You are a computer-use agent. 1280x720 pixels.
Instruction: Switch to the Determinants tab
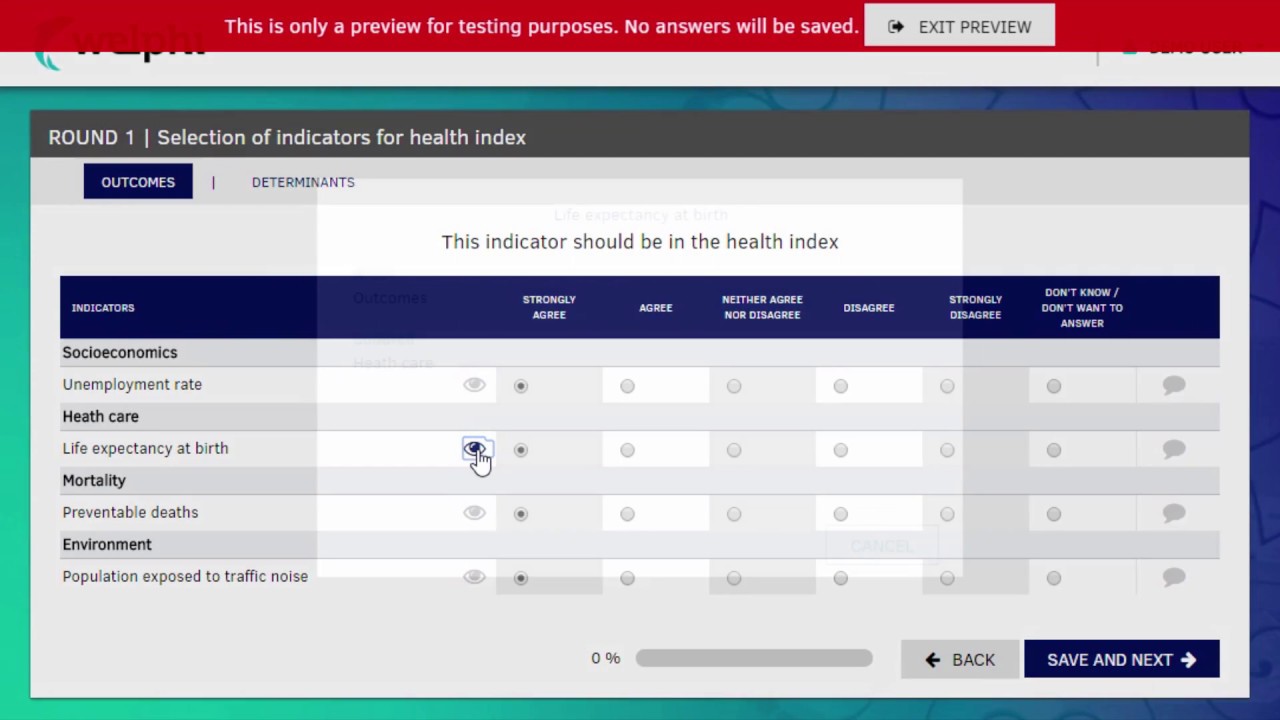point(303,182)
